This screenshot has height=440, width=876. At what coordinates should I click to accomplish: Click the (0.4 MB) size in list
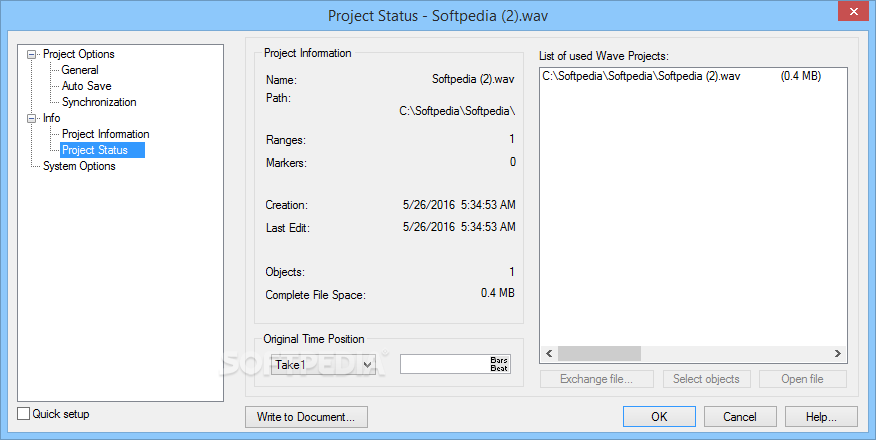pyautogui.click(x=801, y=76)
